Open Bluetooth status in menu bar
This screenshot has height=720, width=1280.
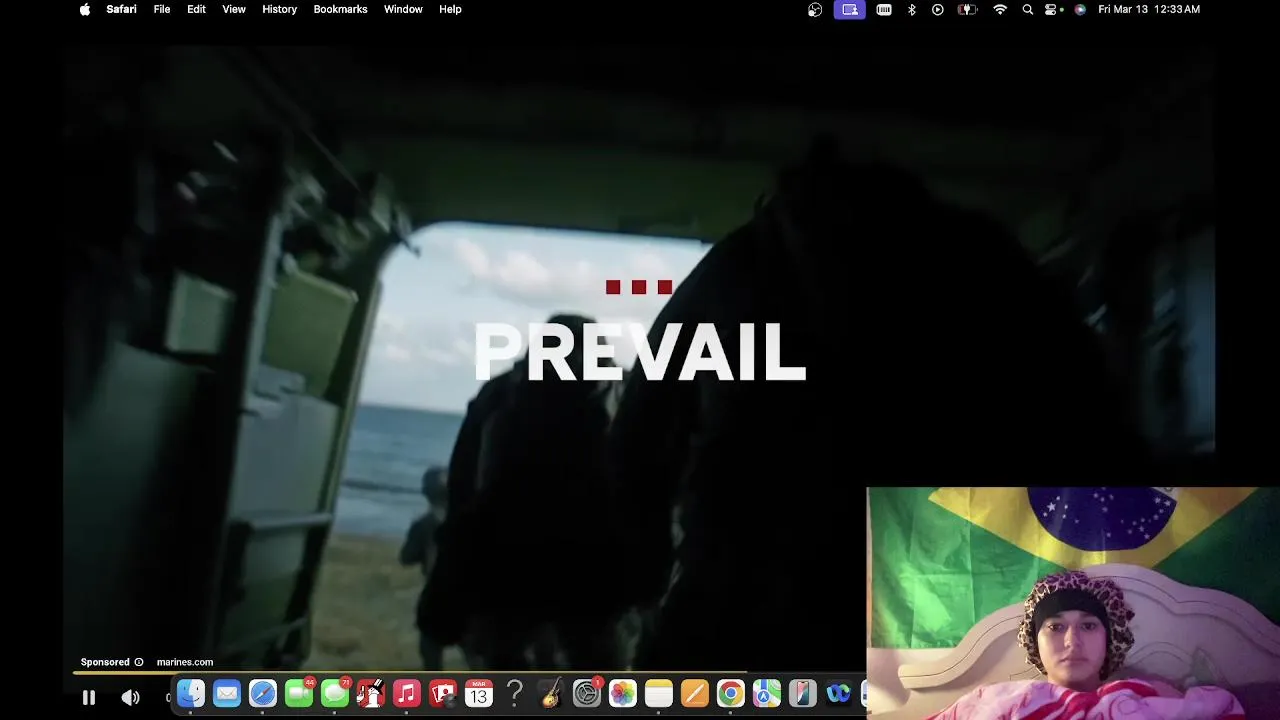[912, 9]
